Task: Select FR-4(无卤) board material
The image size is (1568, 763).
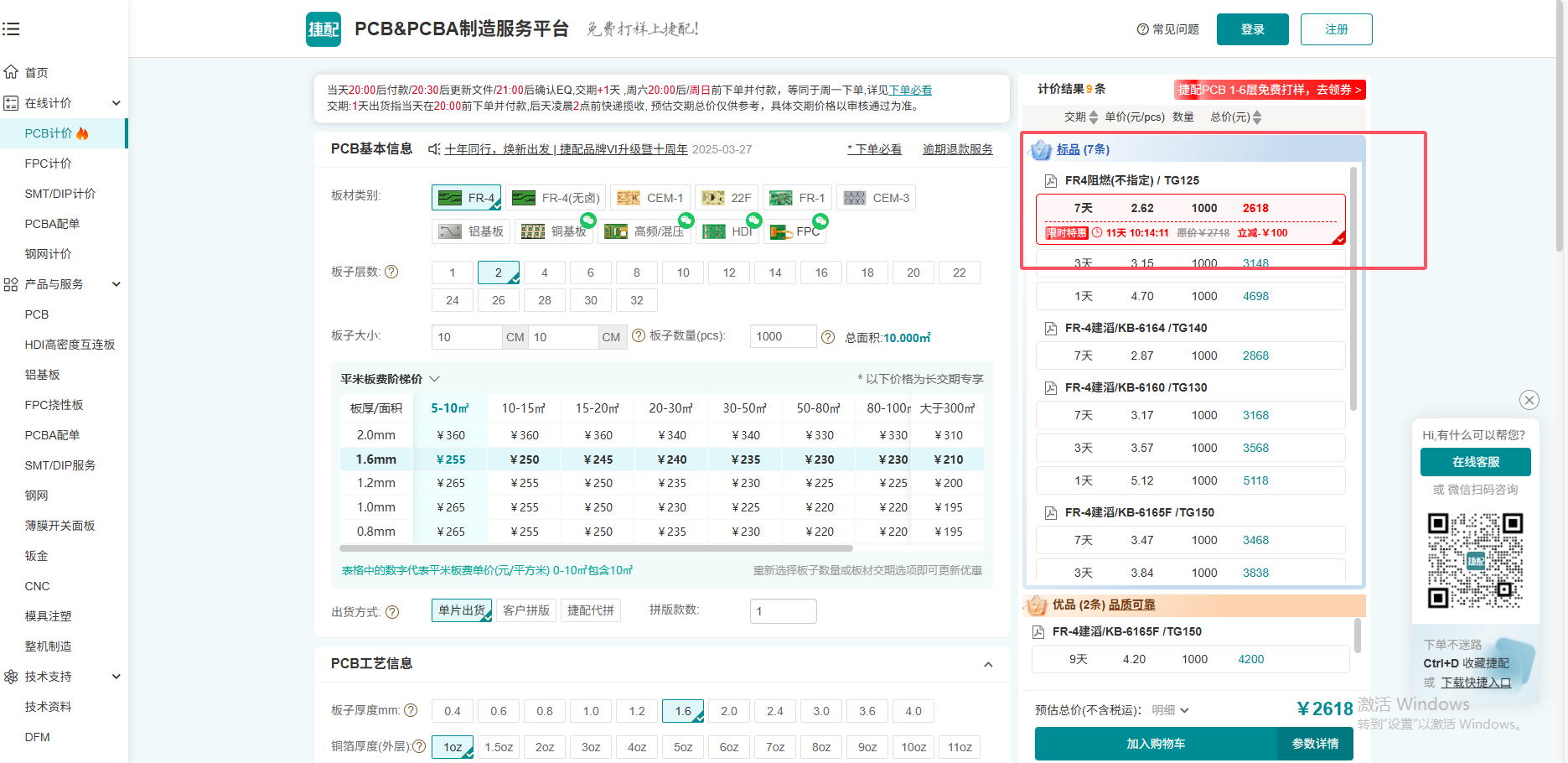Action: click(x=556, y=198)
